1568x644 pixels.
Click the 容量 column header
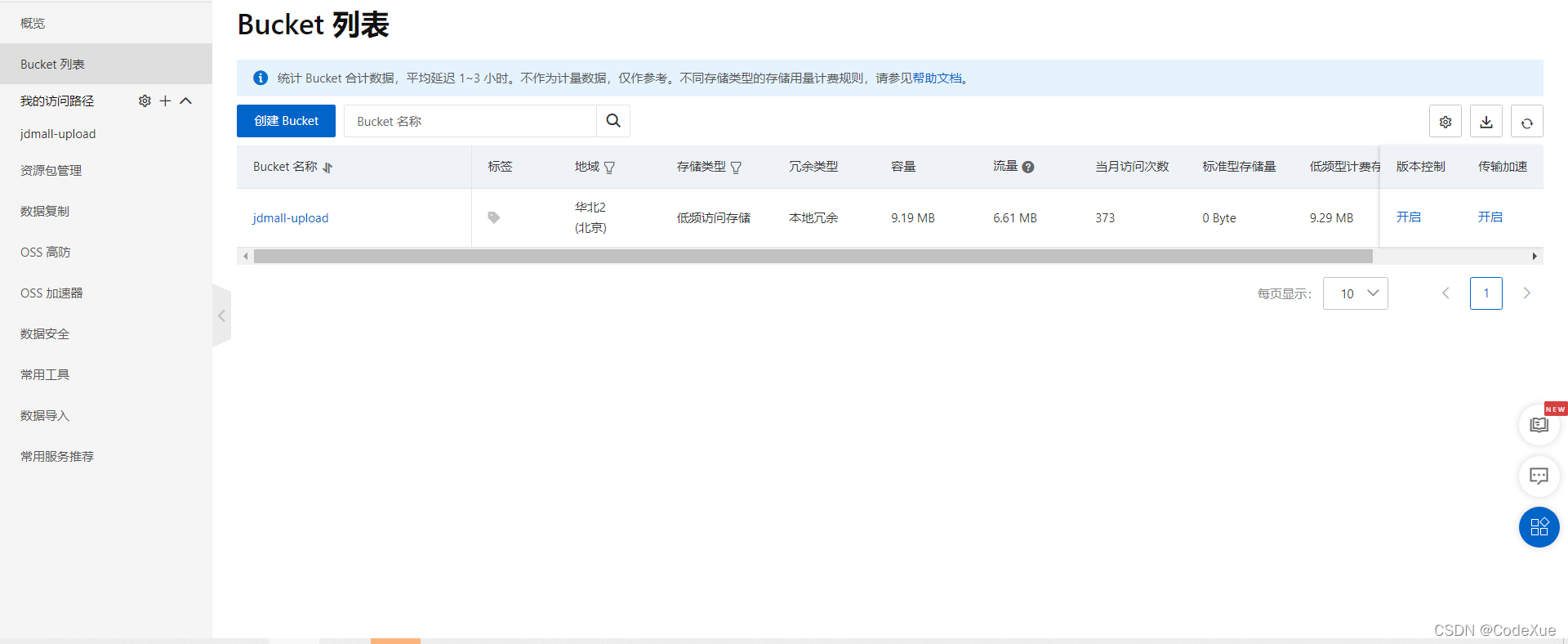pos(903,167)
